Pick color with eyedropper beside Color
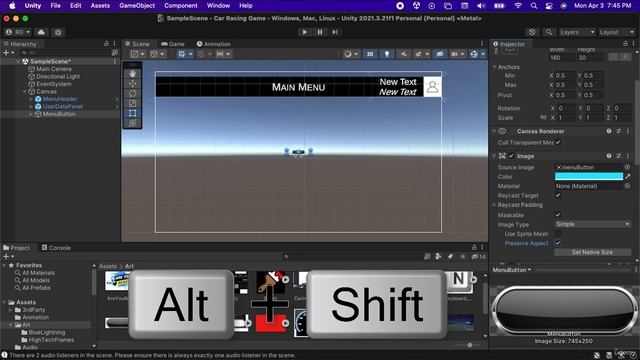The image size is (640, 360). [x=628, y=176]
